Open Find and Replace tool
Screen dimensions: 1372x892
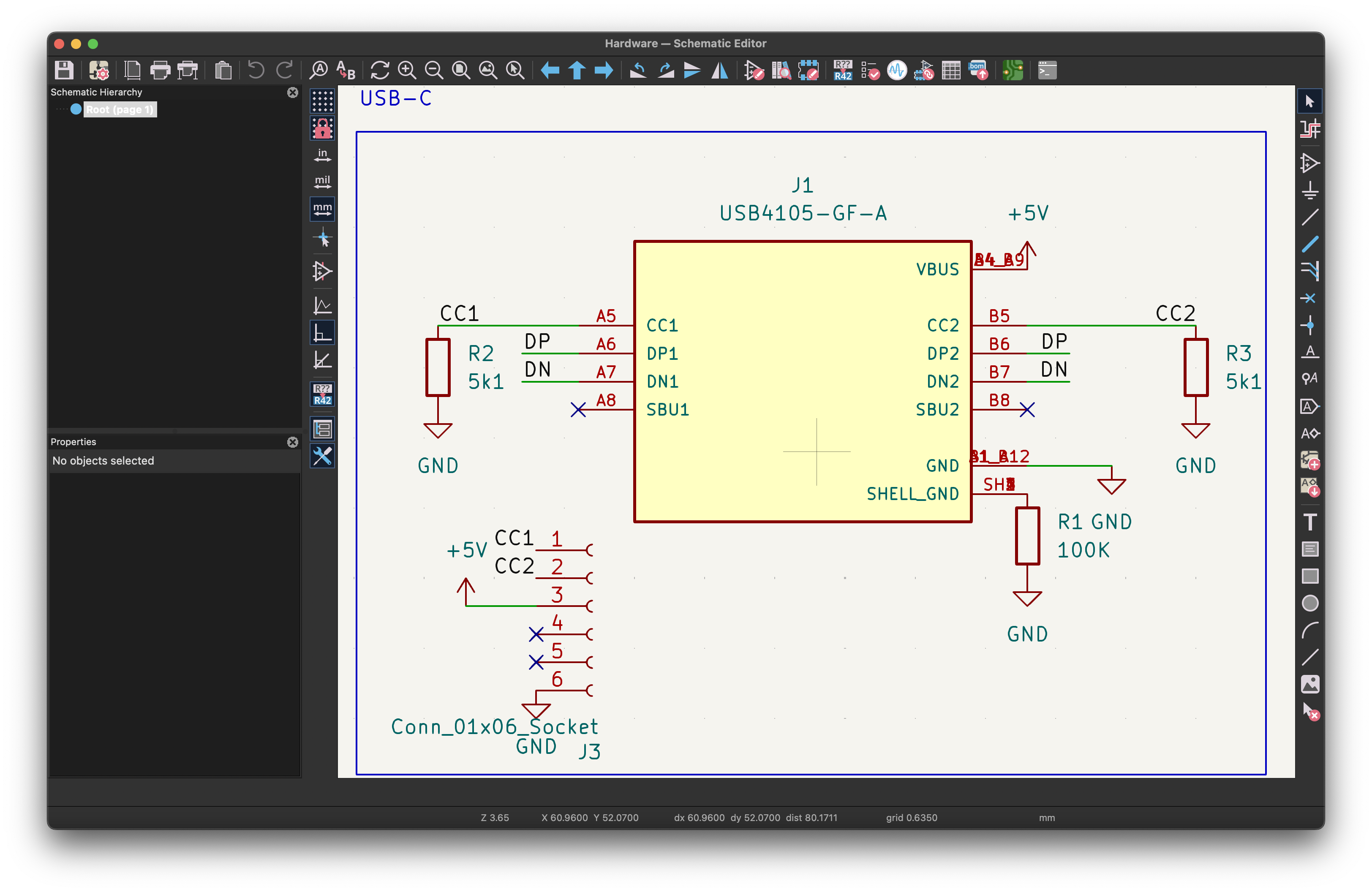[346, 70]
